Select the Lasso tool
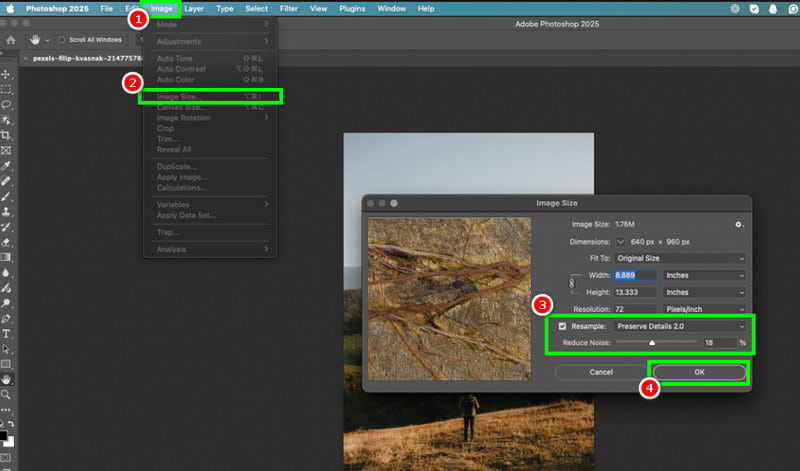The height and width of the screenshot is (471, 800). [x=6, y=104]
